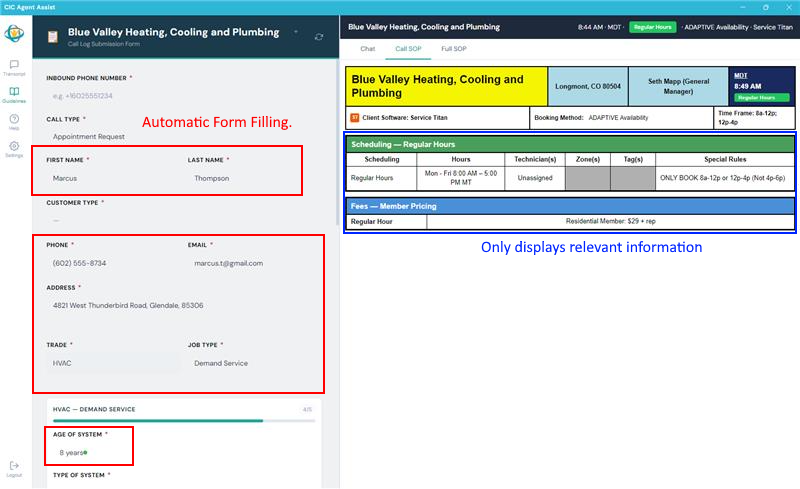Viewport: 800px width, 489px height.
Task: Click the 'Tag(s)' column header
Action: pos(633,159)
